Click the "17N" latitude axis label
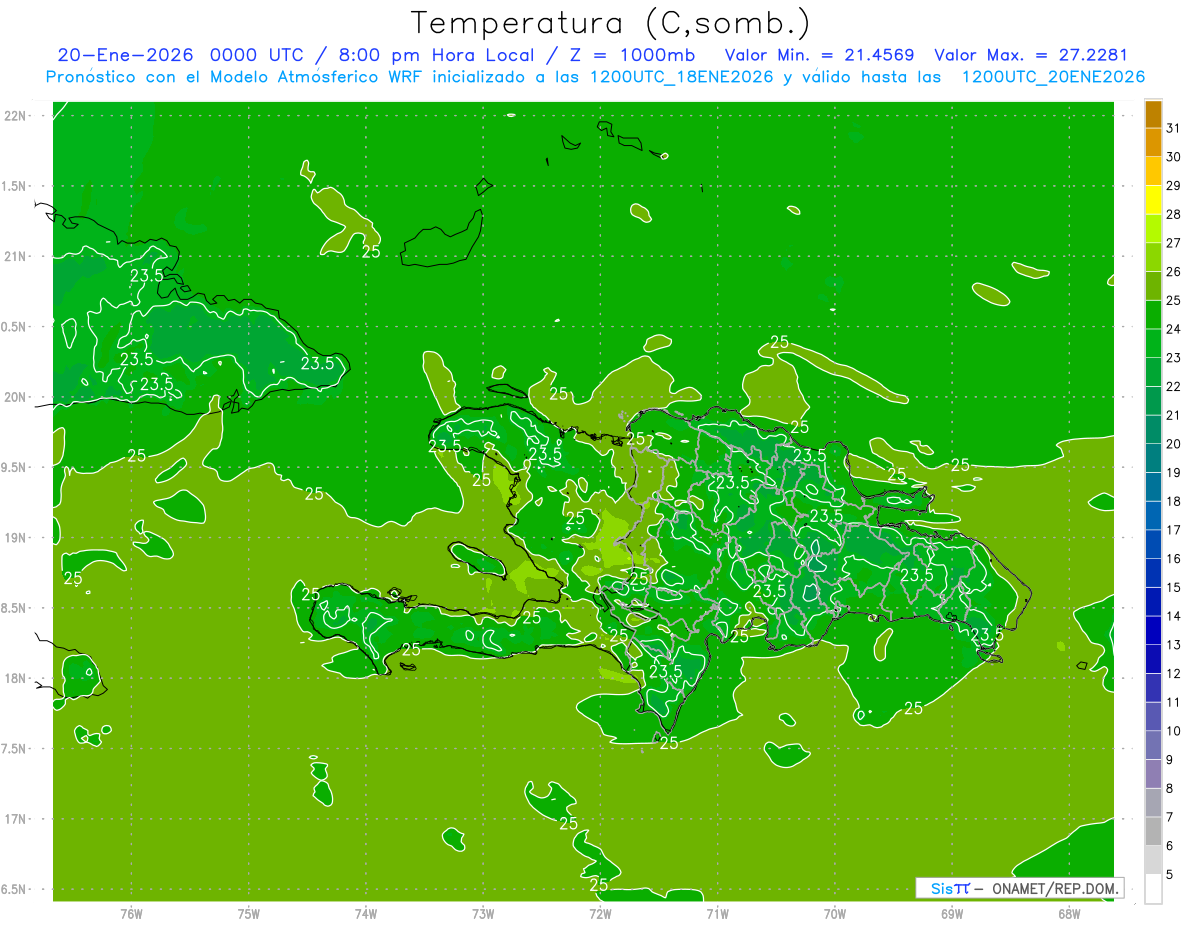 click(x=14, y=819)
